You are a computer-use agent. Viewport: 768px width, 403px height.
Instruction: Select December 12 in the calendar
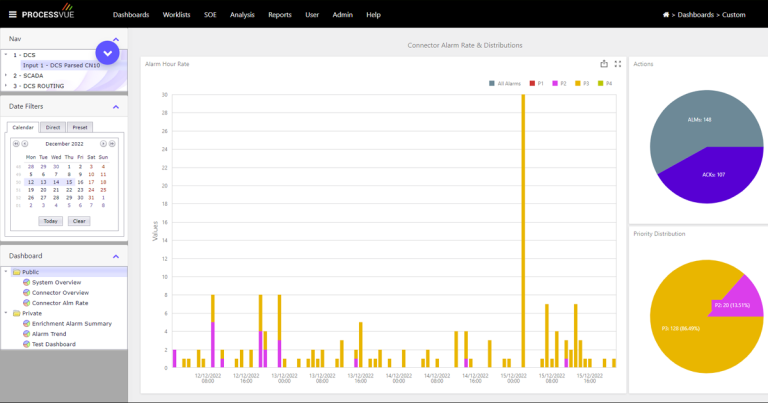coord(31,182)
